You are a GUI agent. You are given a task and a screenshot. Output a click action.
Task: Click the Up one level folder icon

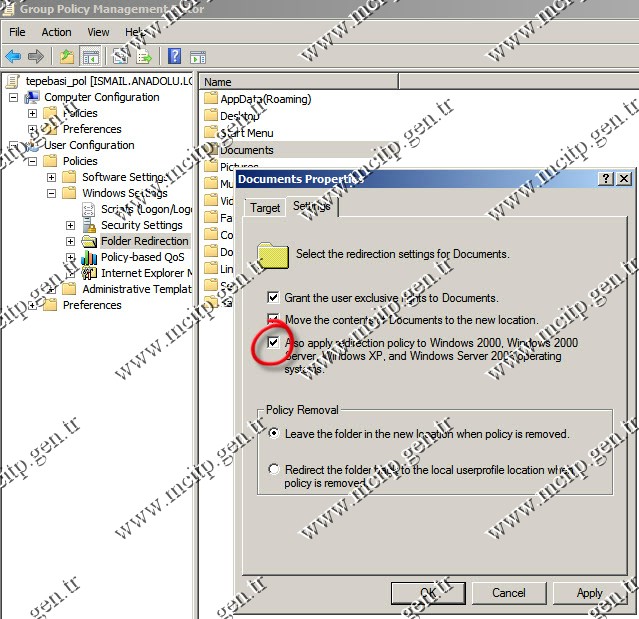(x=66, y=56)
